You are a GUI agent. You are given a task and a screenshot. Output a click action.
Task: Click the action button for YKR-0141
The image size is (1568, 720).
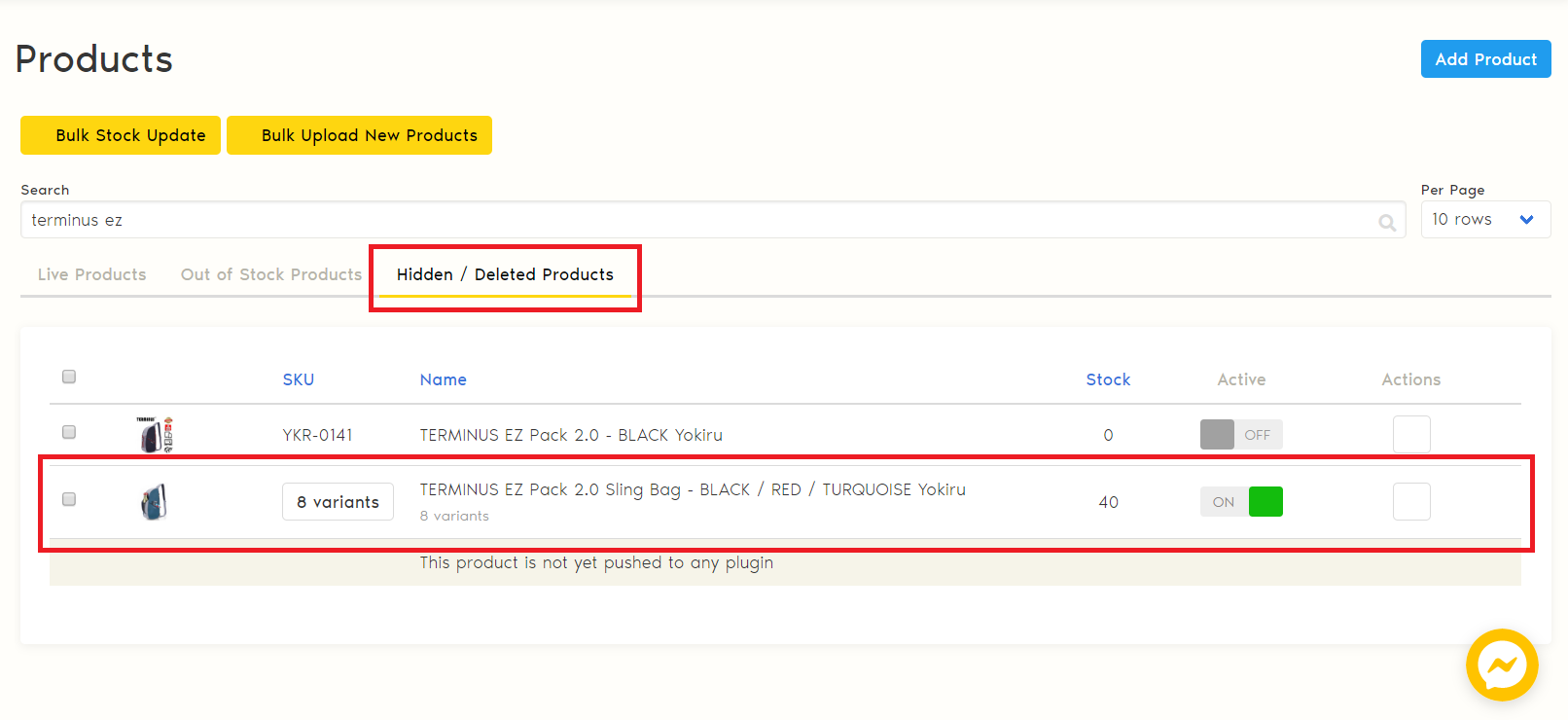pos(1411,434)
